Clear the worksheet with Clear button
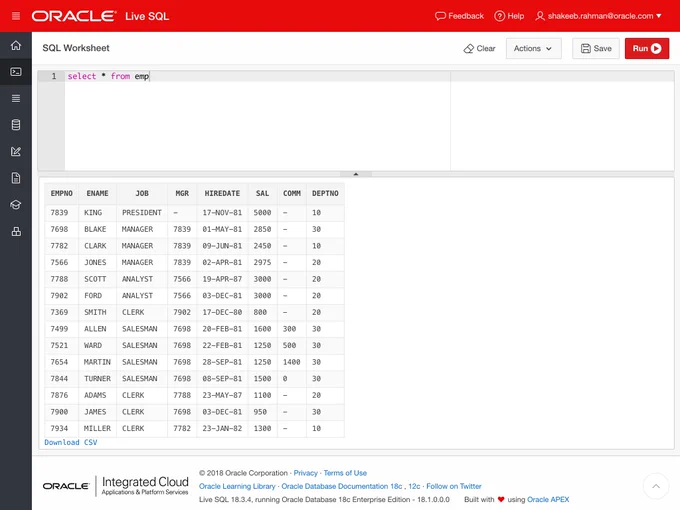This screenshot has height=510, width=680. pos(479,49)
